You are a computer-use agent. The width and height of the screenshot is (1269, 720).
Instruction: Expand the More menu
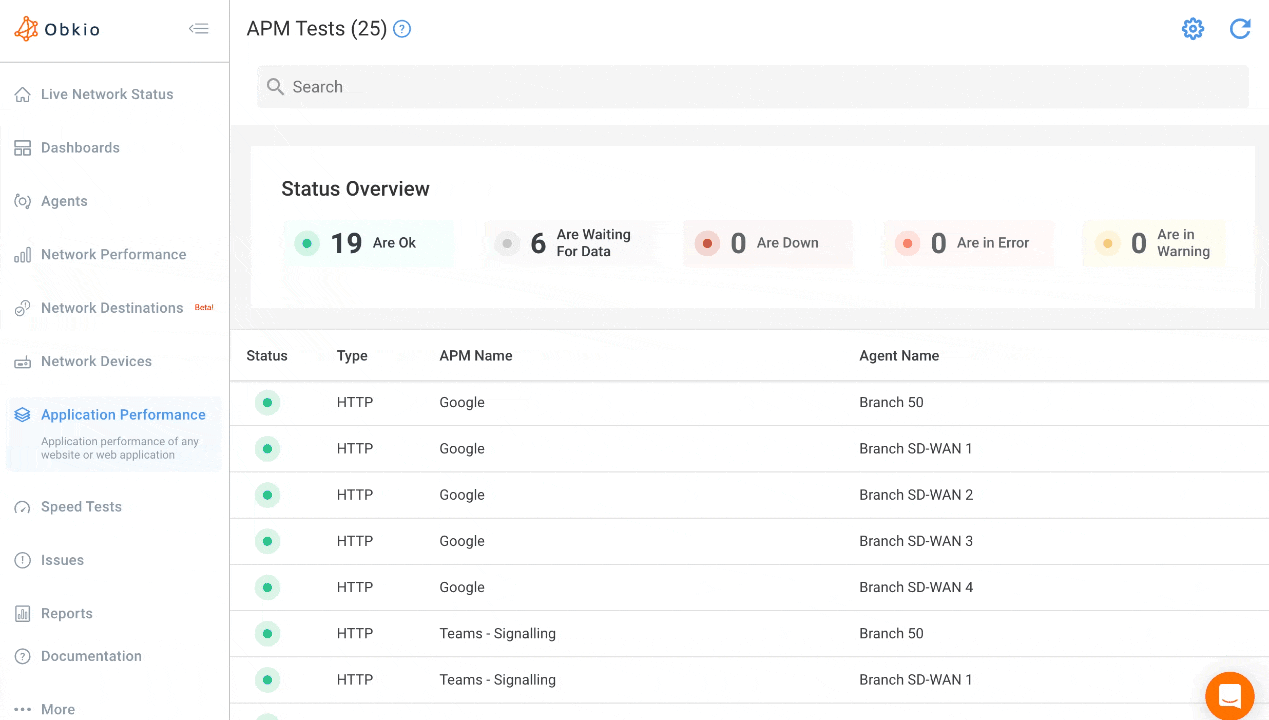[x=46, y=709]
